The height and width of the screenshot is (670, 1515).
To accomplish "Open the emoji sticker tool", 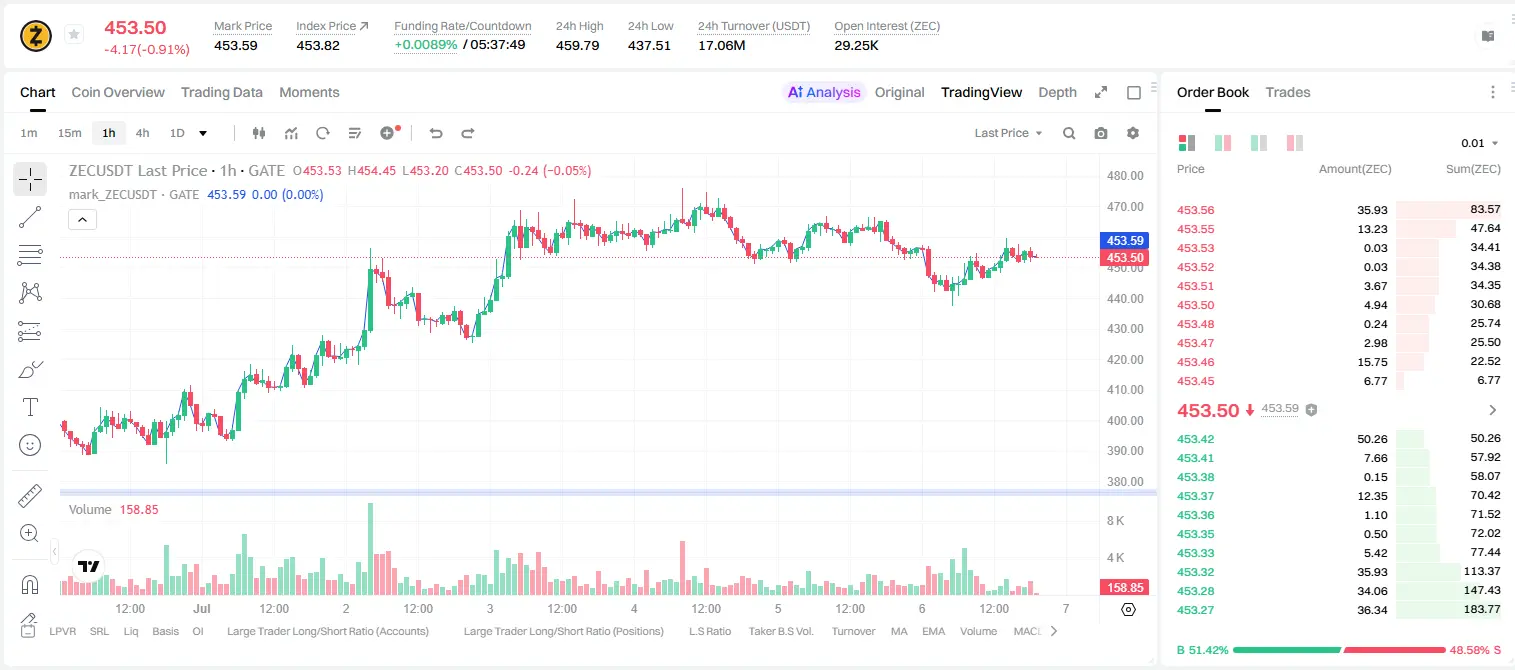I will (30, 445).
